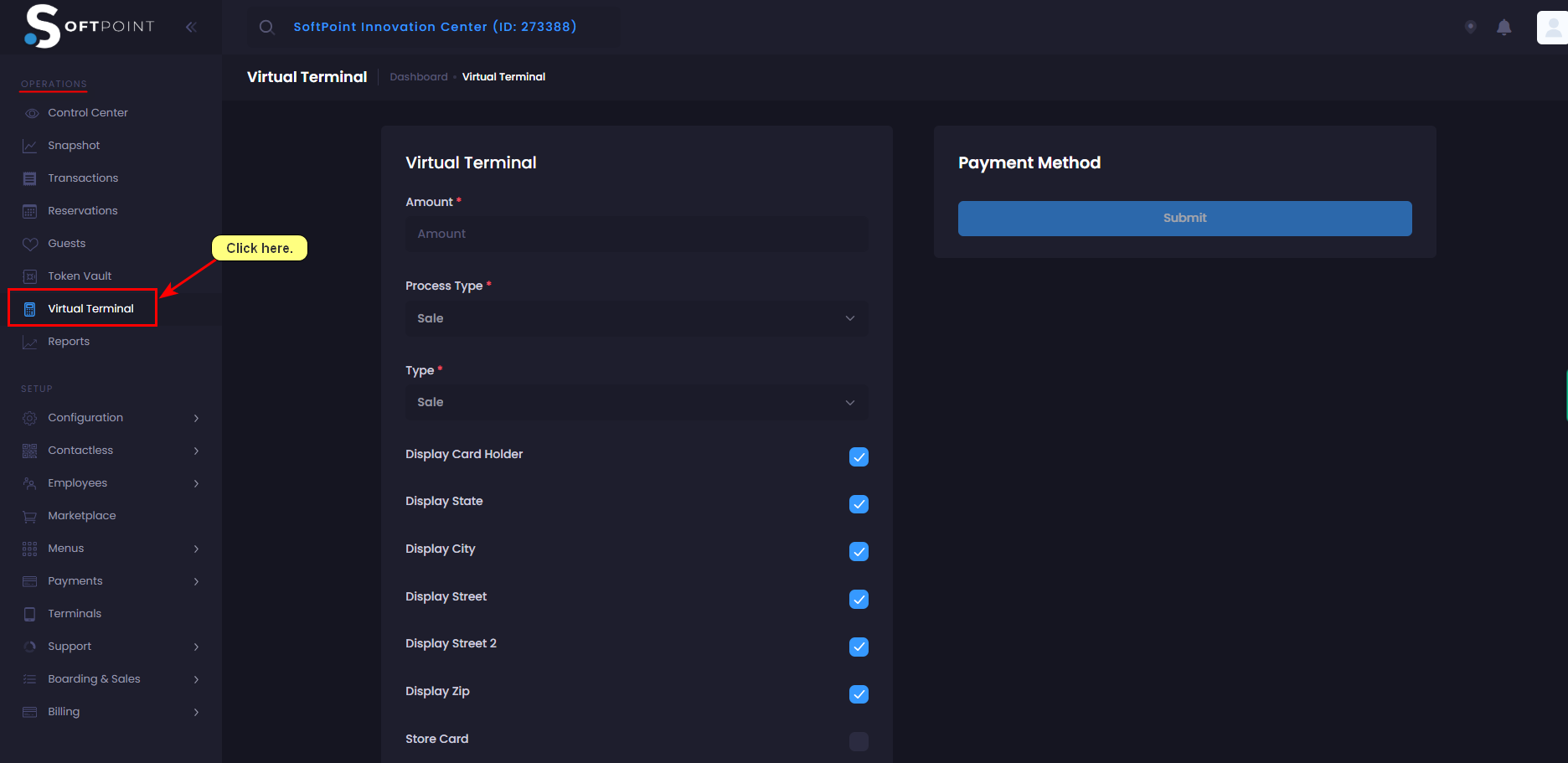Uncheck Display Card Holder checkbox
The width and height of the screenshot is (1568, 763).
click(x=859, y=456)
